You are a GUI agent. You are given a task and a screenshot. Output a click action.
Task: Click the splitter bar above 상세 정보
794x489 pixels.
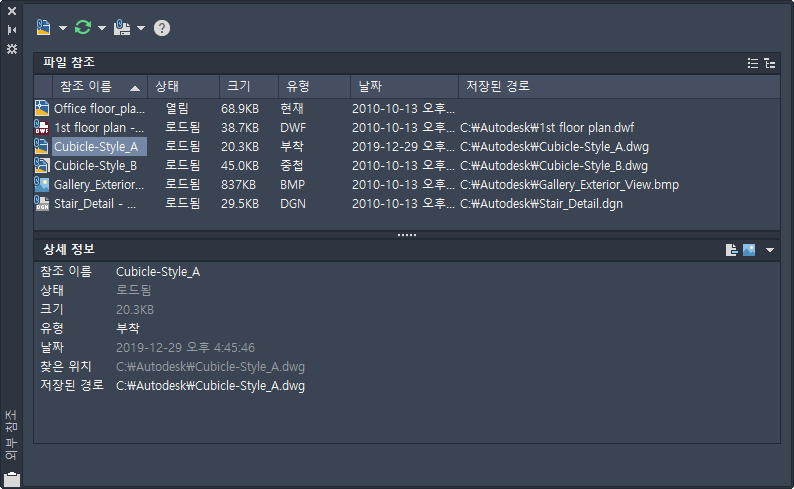pos(406,235)
